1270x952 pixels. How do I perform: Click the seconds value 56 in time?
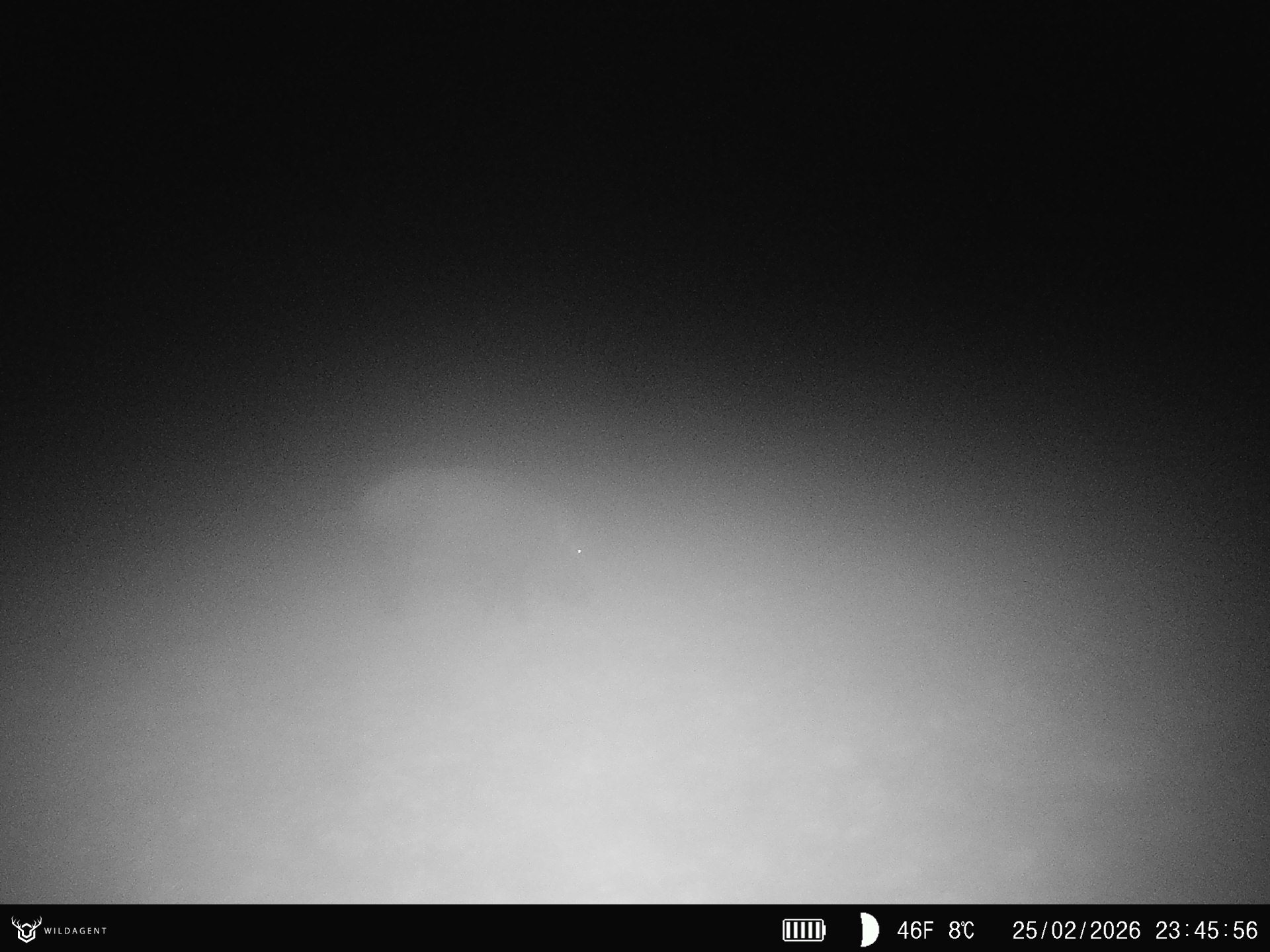point(1244,930)
